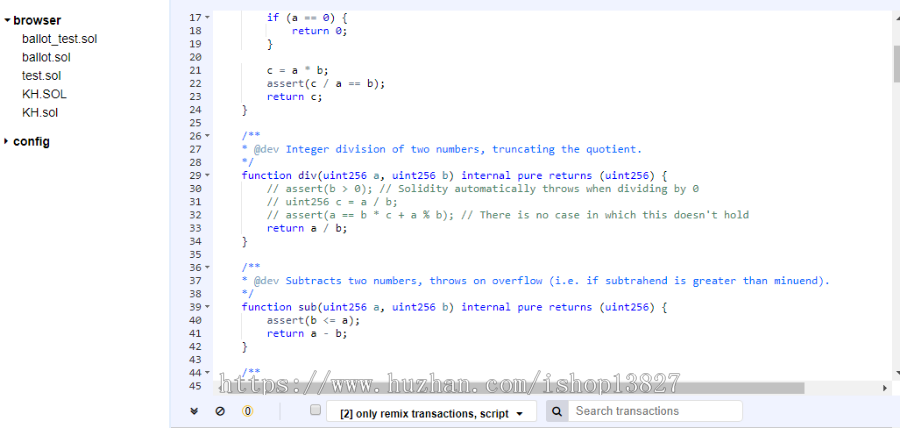Expand the config folder
This screenshot has width=900, height=428.
[6, 141]
